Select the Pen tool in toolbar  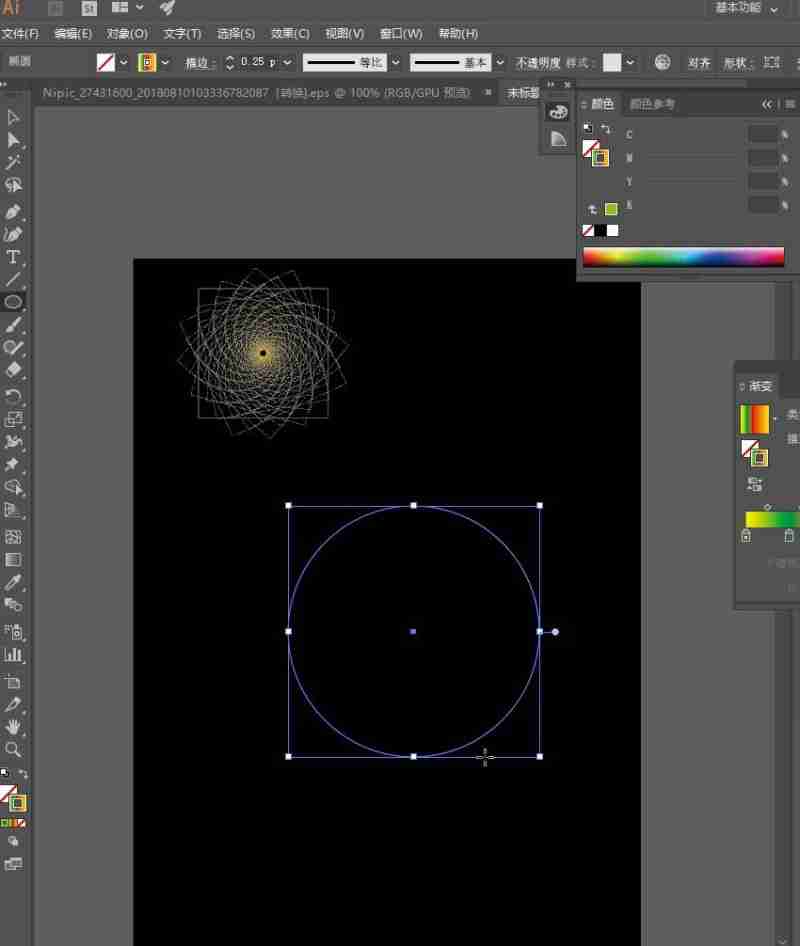click(13, 212)
